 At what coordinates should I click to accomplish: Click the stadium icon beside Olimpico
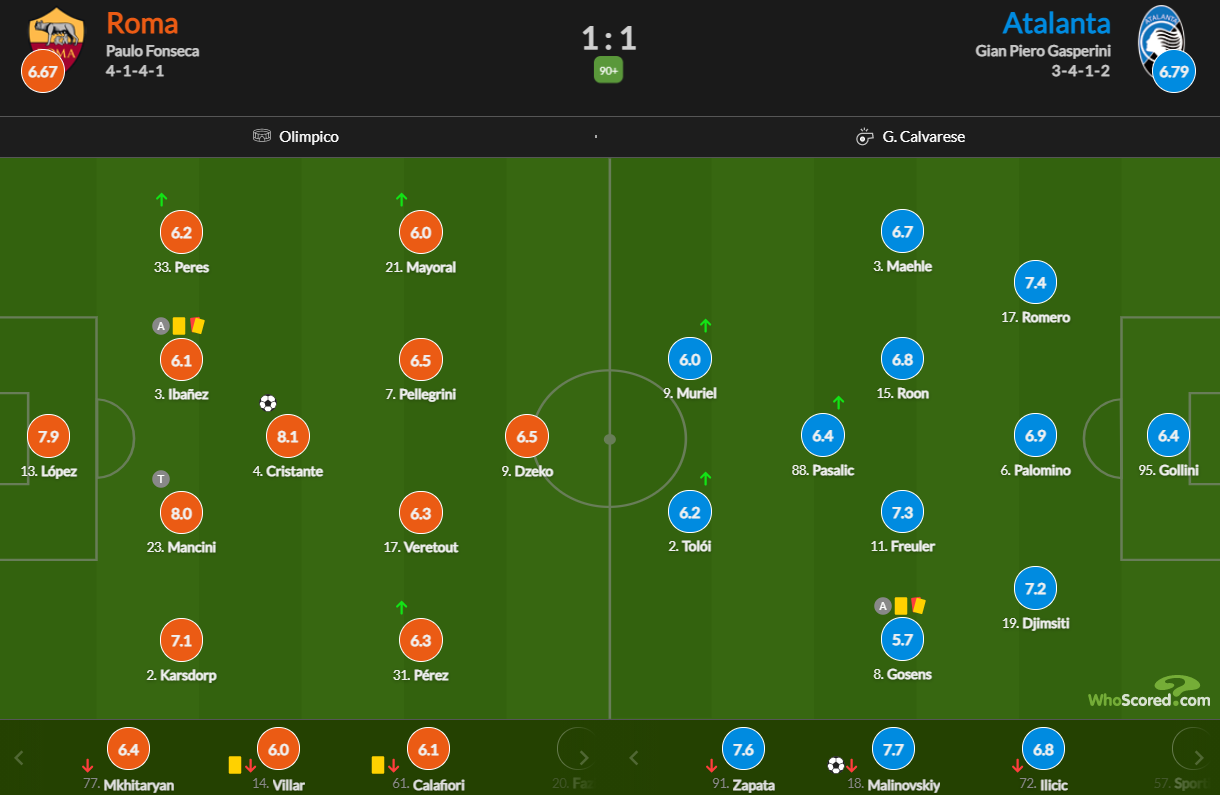coord(262,136)
